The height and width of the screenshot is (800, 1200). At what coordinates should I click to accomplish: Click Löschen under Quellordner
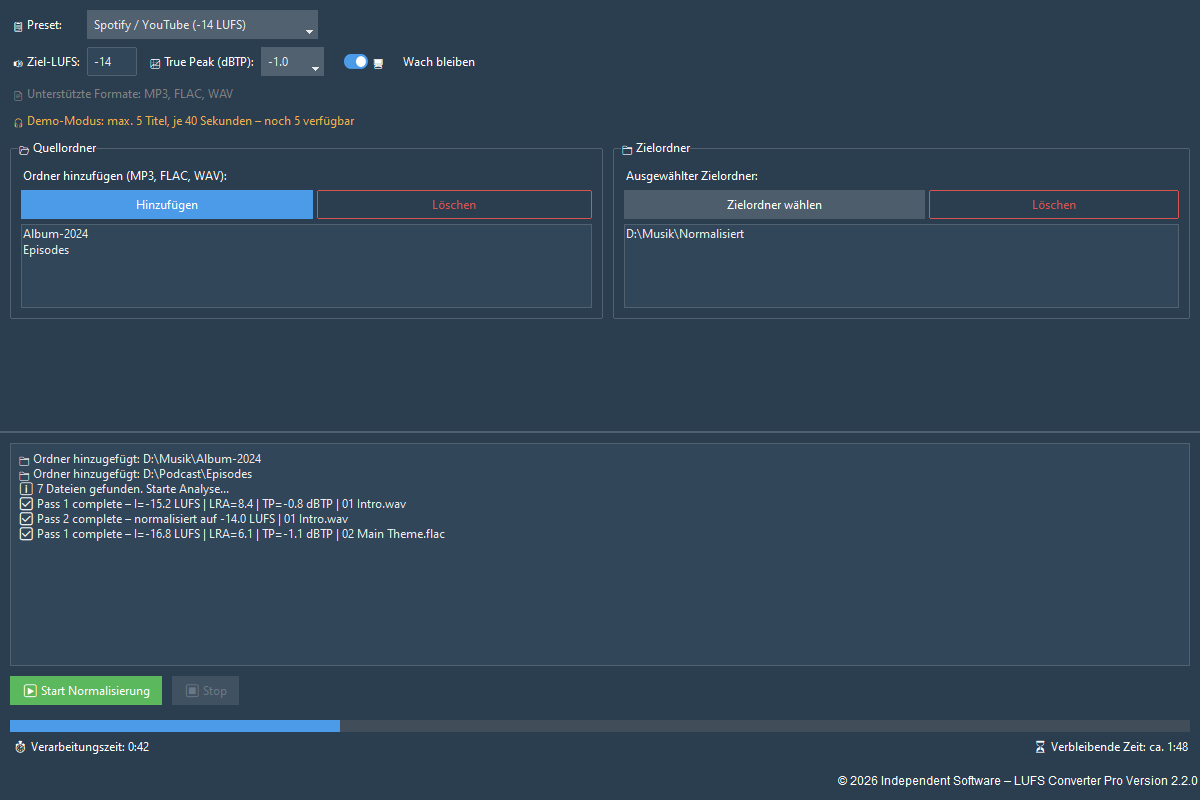click(454, 205)
